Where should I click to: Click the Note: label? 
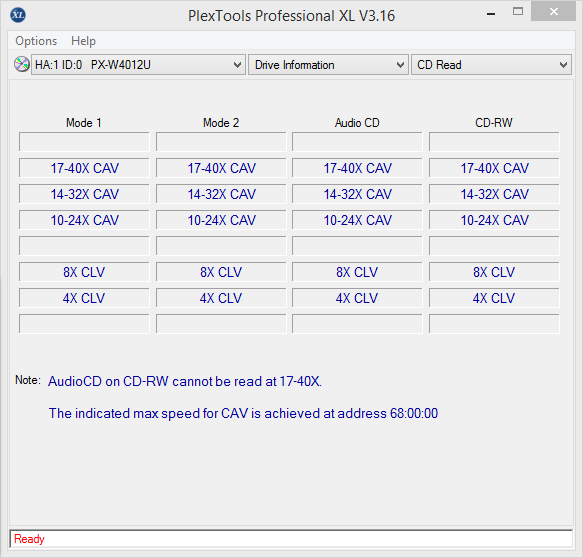pos(28,380)
